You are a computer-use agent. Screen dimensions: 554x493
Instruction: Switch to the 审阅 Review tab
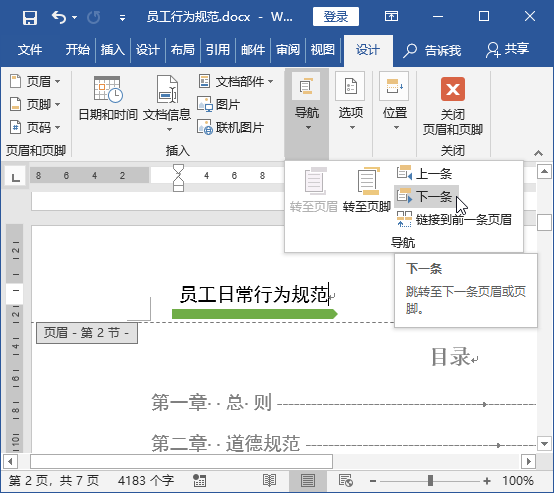288,49
